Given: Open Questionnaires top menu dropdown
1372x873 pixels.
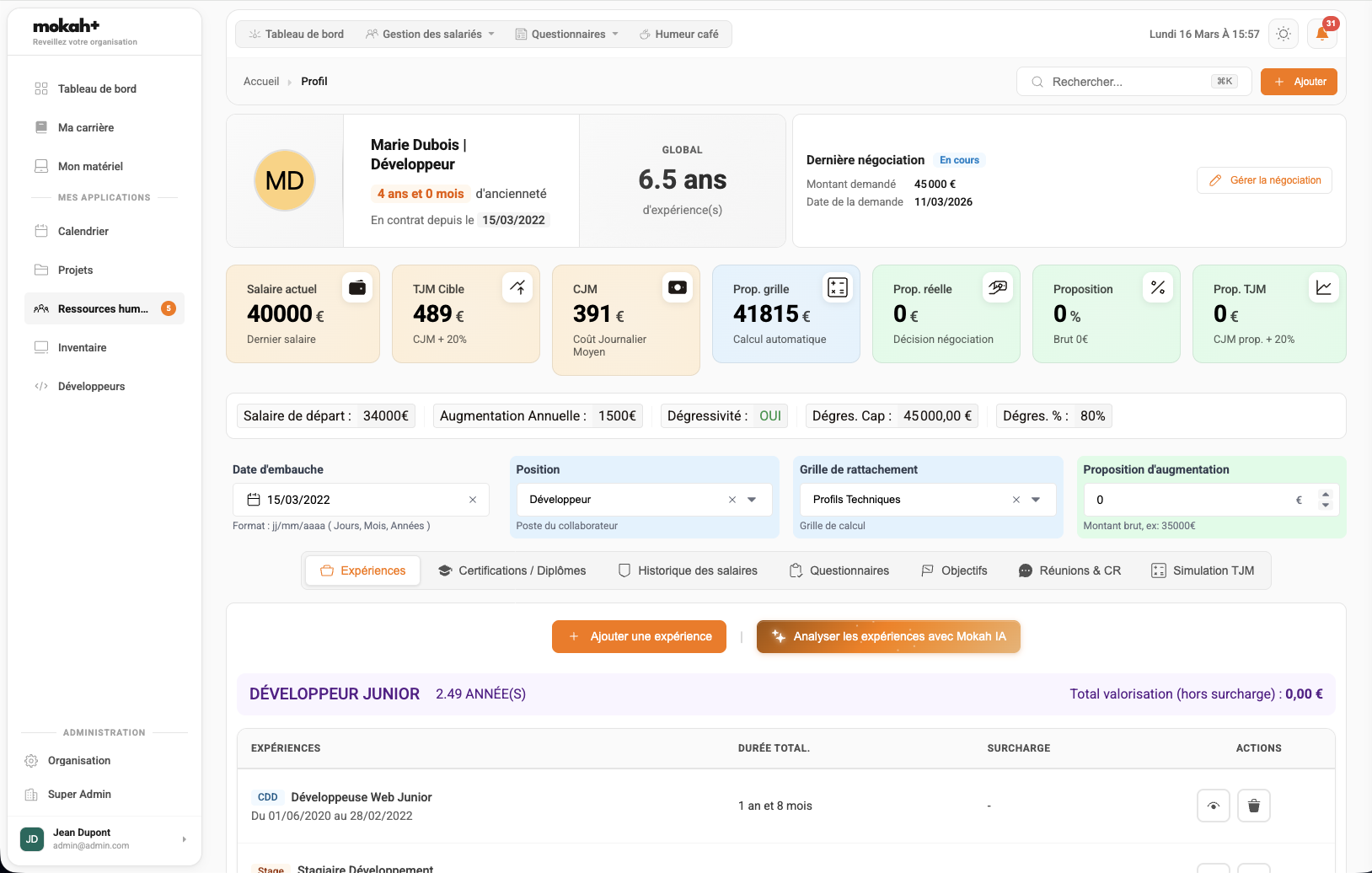Looking at the screenshot, I should point(567,34).
